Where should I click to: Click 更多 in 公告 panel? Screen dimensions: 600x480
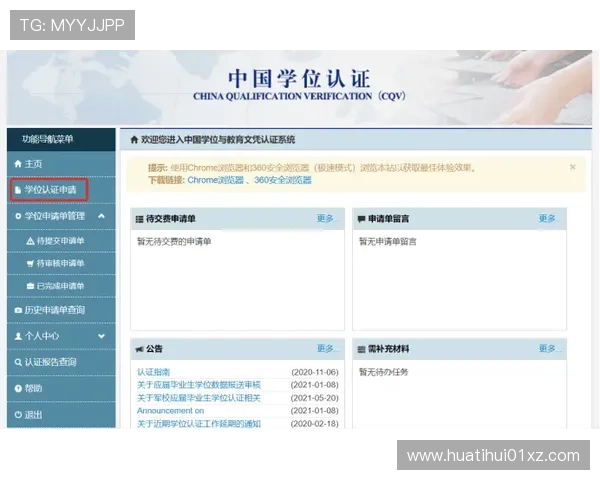(327, 349)
